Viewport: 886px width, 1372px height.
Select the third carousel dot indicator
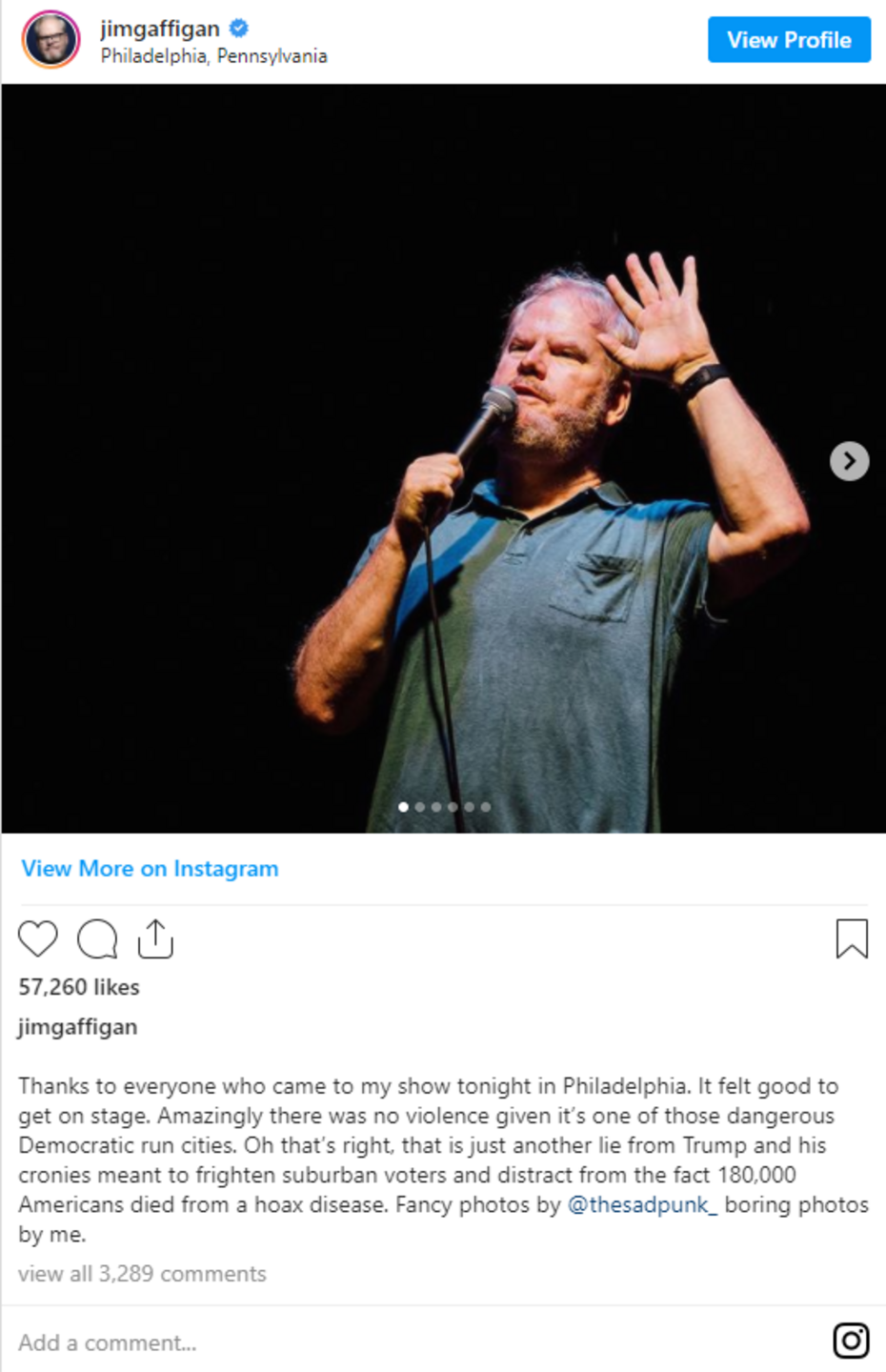point(436,807)
